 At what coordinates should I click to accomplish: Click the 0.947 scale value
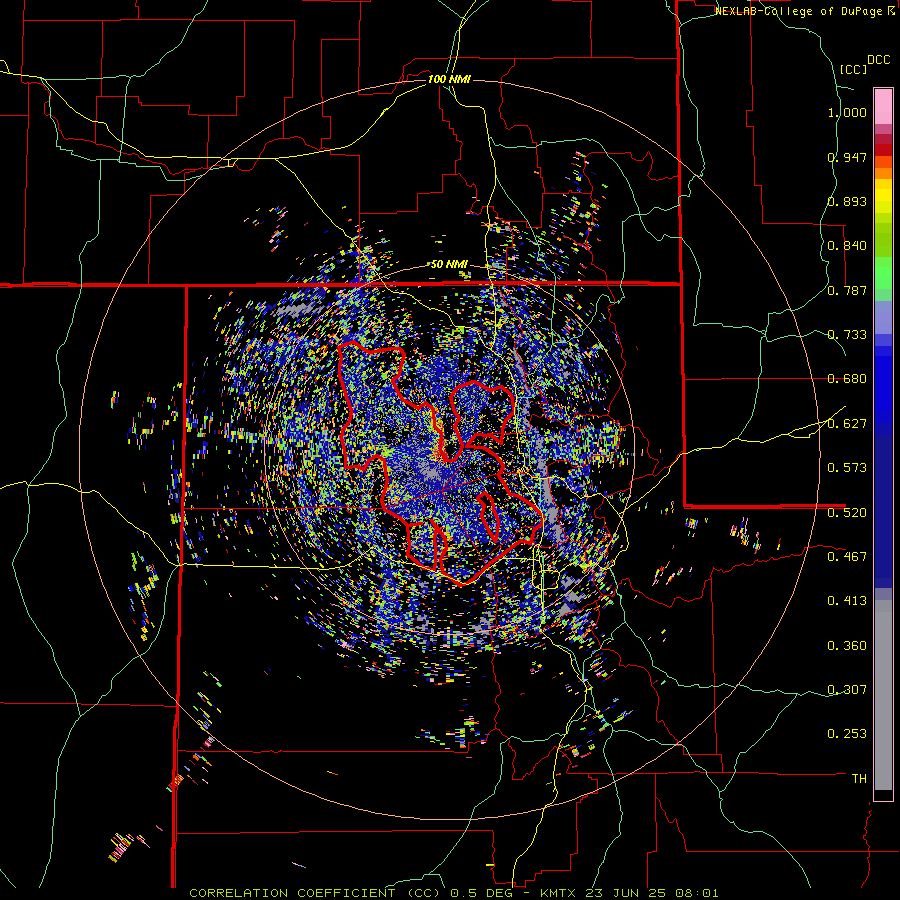[847, 157]
